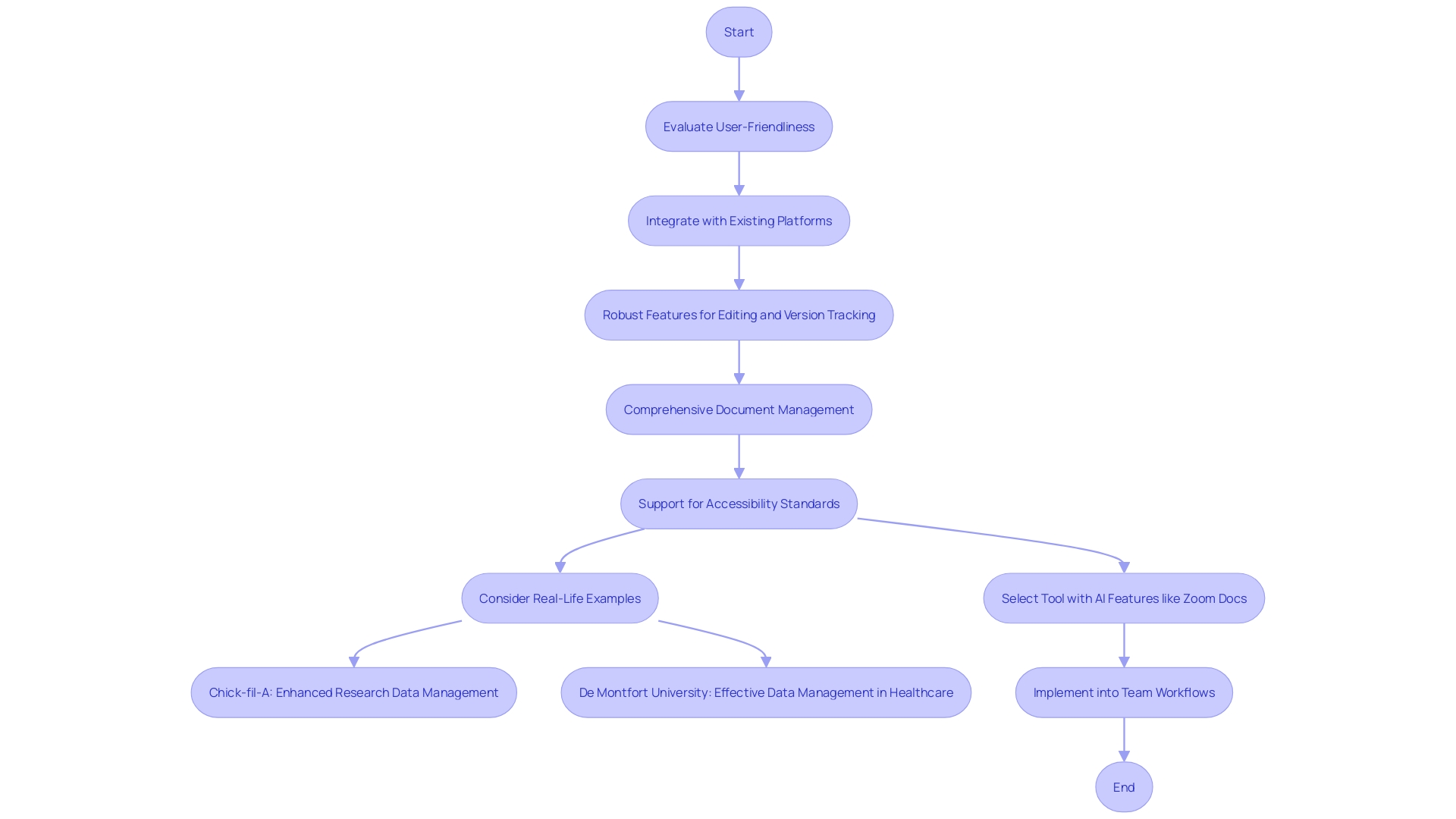Click the De Montfort University Healthcare node
Screen dimensions: 1456x819
766,692
